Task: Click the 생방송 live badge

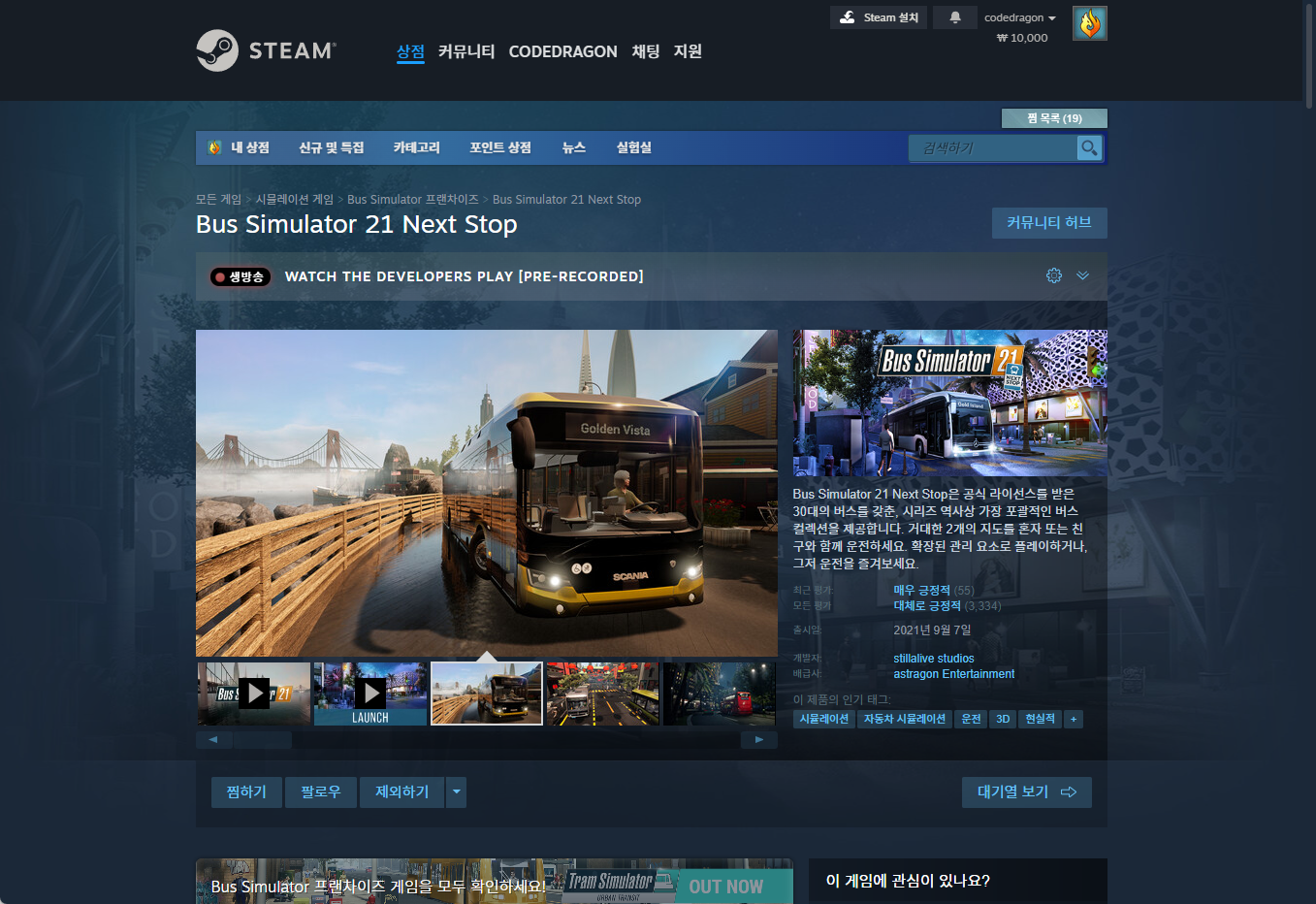Action: 241,276
